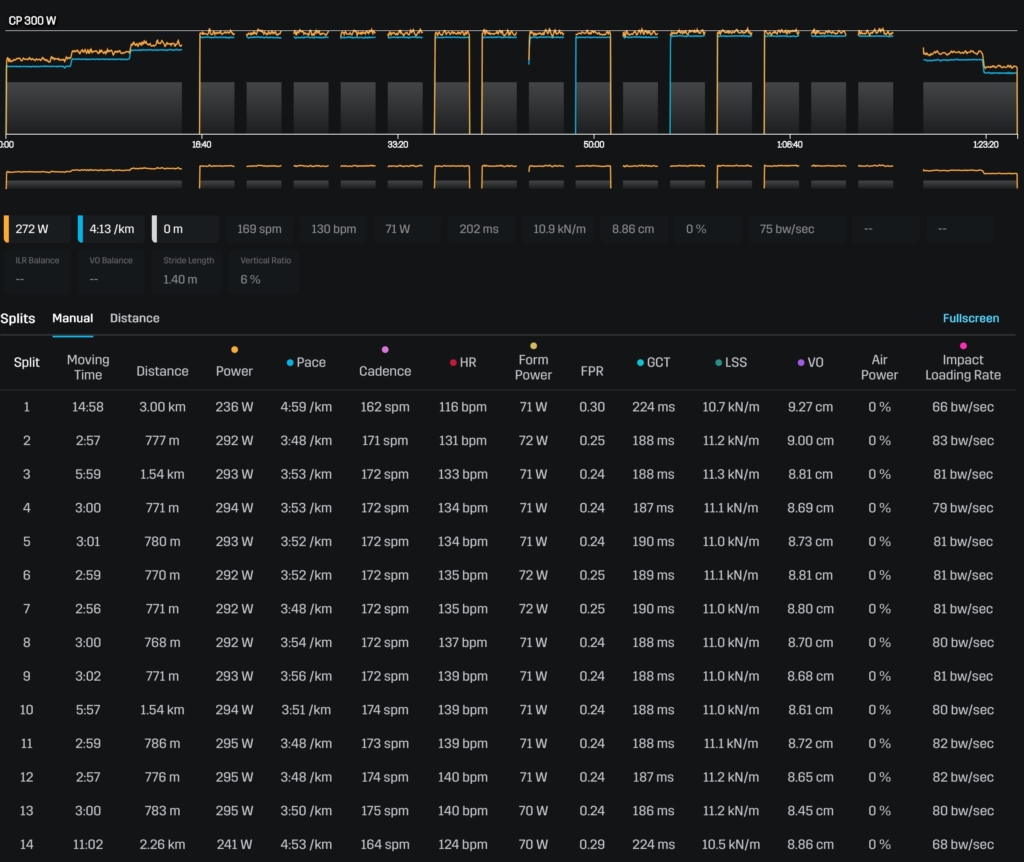
Task: Sort by the Moving Time column header
Action: pyautogui.click(x=88, y=367)
